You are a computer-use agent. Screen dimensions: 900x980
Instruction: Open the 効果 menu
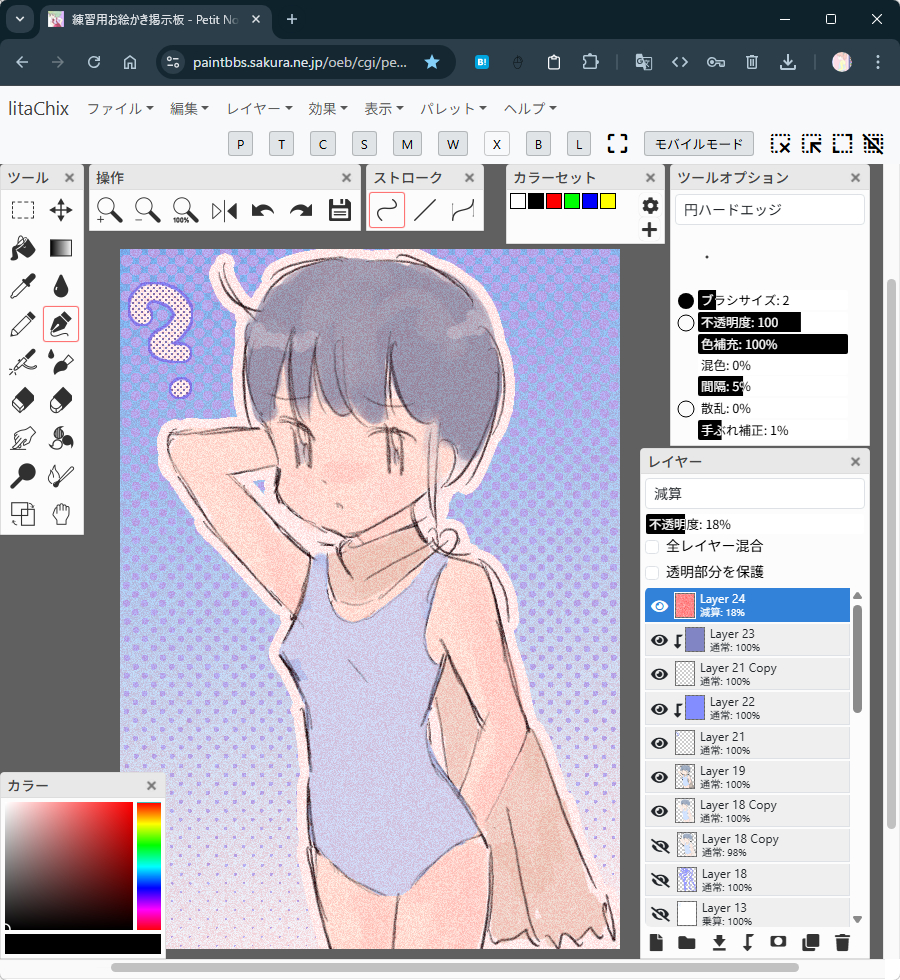point(328,108)
